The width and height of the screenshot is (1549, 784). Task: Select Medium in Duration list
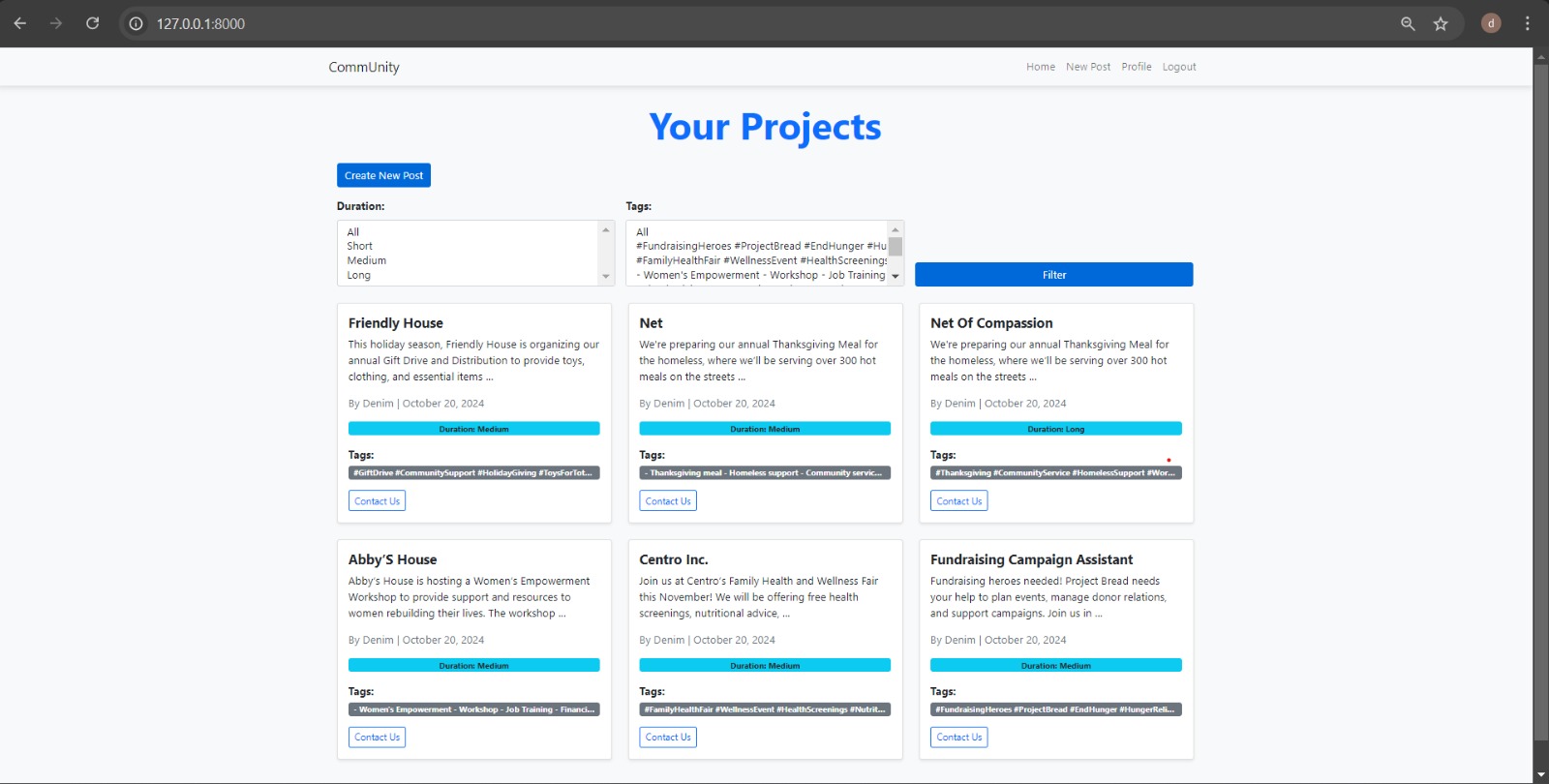click(x=470, y=260)
